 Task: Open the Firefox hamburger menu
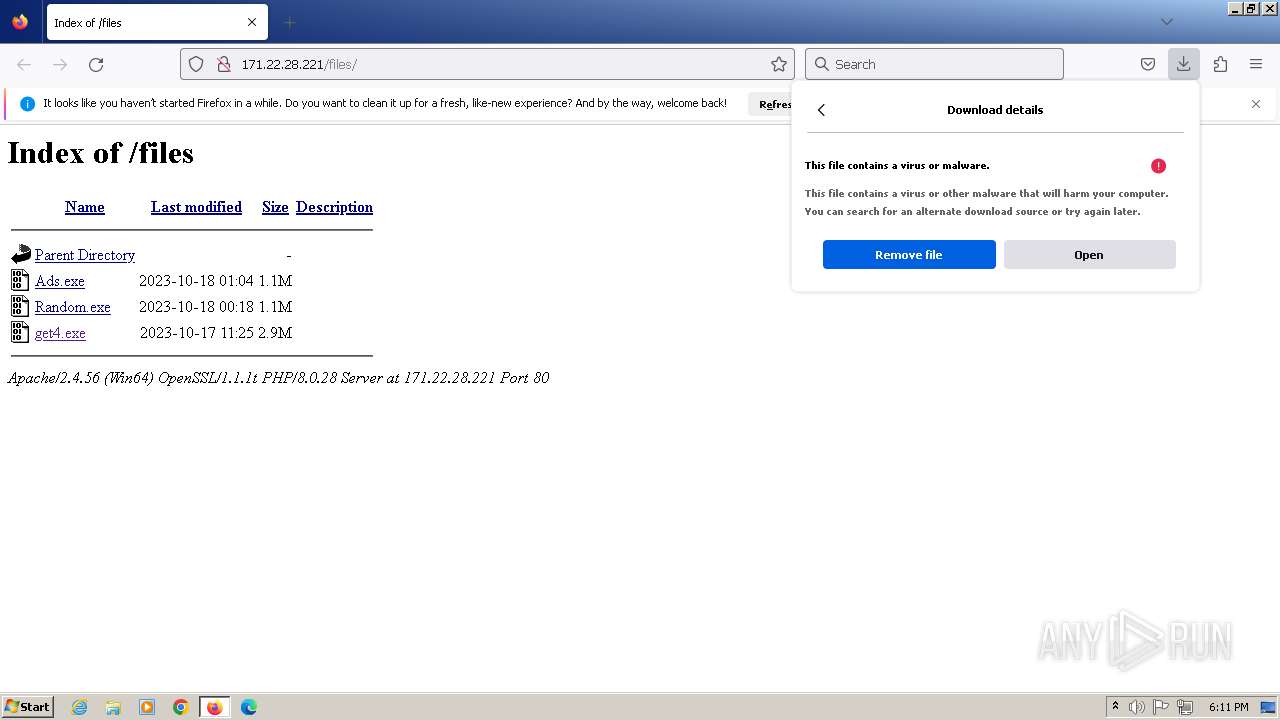pyautogui.click(x=1256, y=64)
